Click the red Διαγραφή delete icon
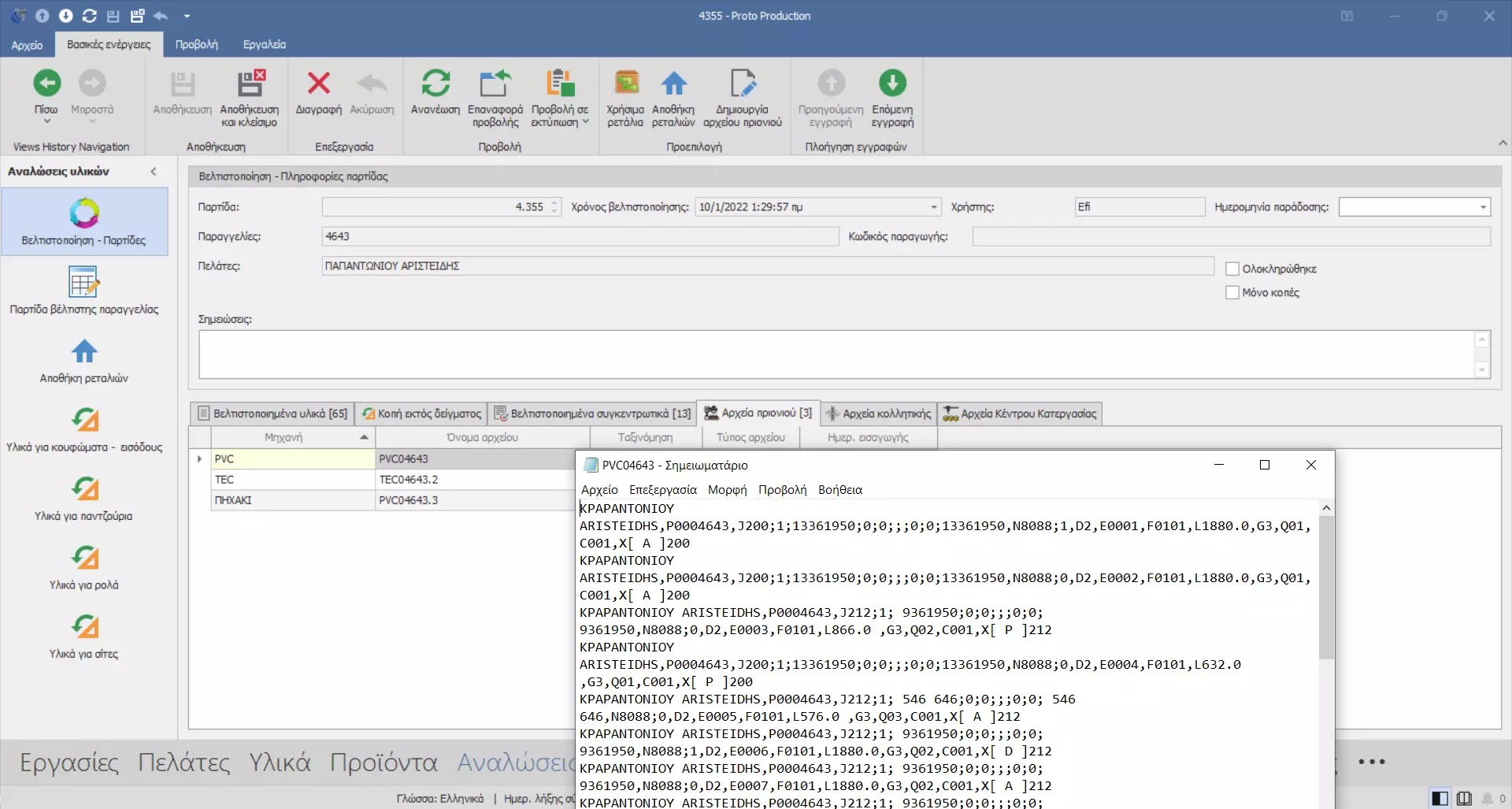This screenshot has height=809, width=1512. click(318, 83)
